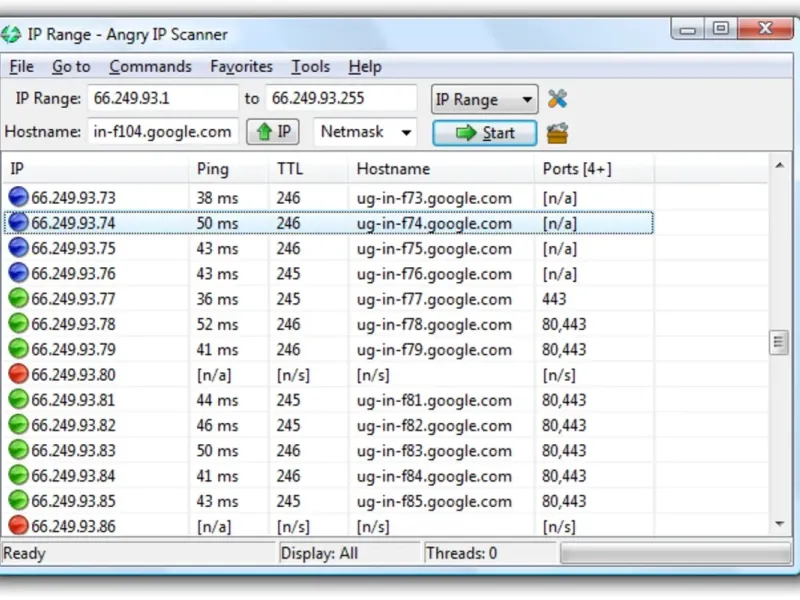Select green status icon for 66.249.93.81
Image resolution: width=800 pixels, height=600 pixels.
click(18, 399)
